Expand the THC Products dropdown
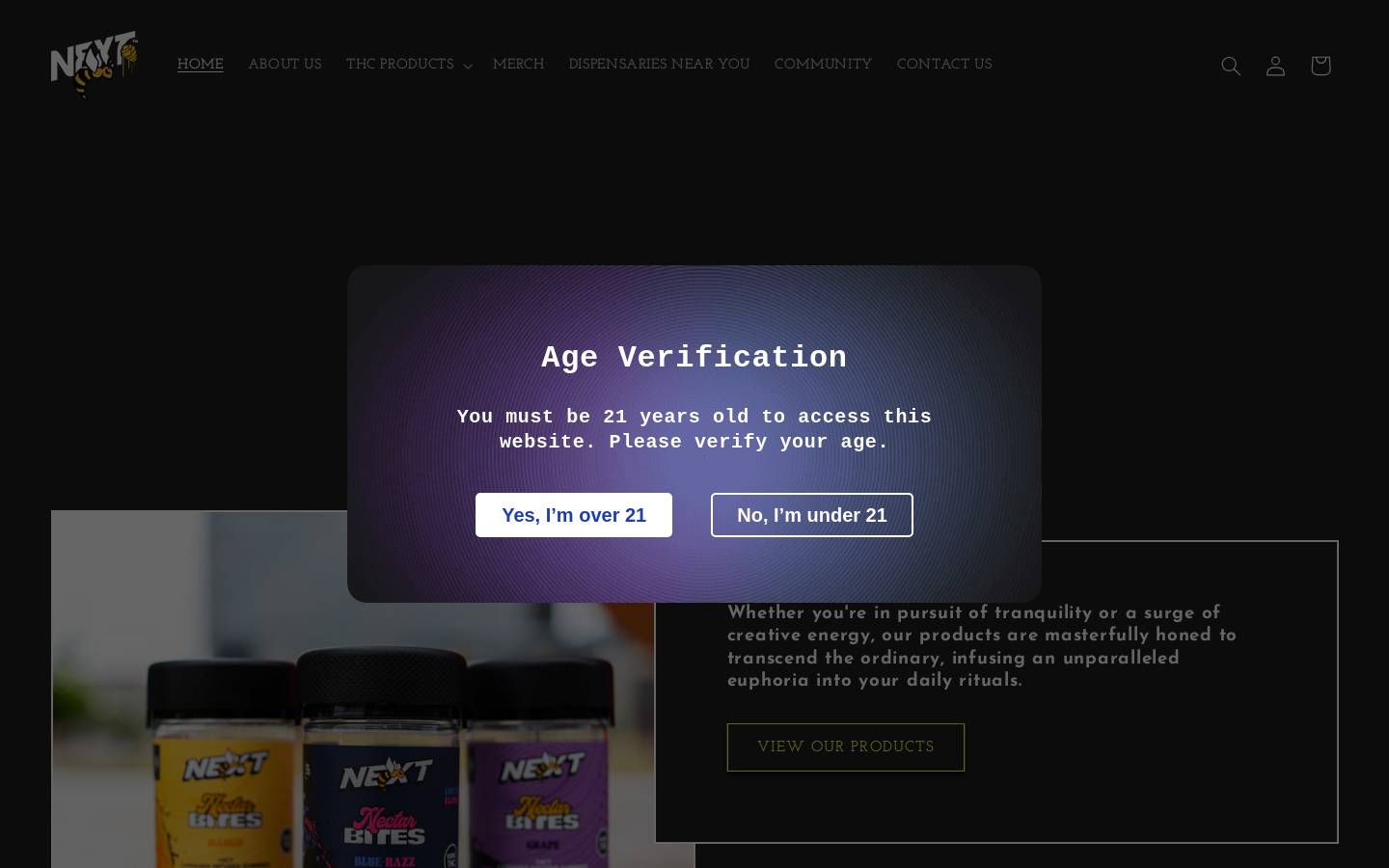 coord(409,65)
